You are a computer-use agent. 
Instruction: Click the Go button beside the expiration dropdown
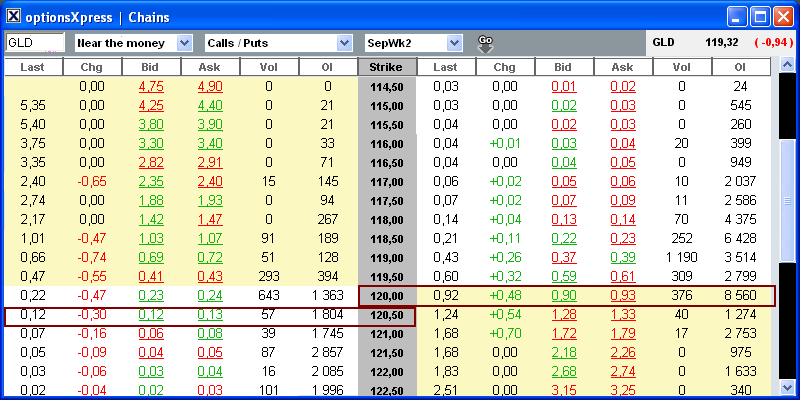click(x=487, y=43)
